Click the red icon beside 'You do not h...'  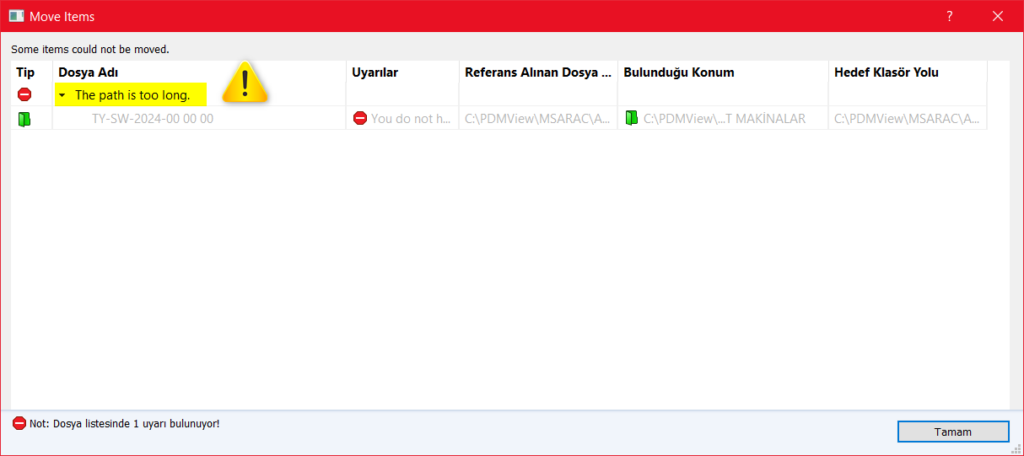360,118
